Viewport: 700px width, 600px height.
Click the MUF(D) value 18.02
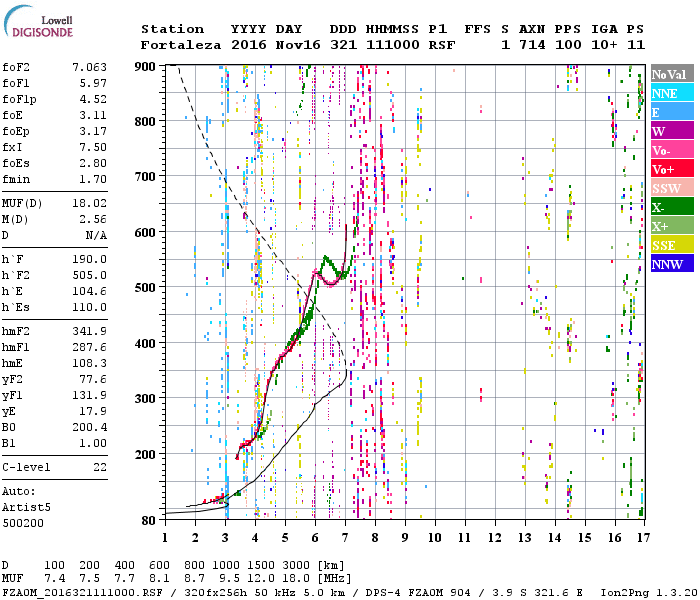point(89,203)
